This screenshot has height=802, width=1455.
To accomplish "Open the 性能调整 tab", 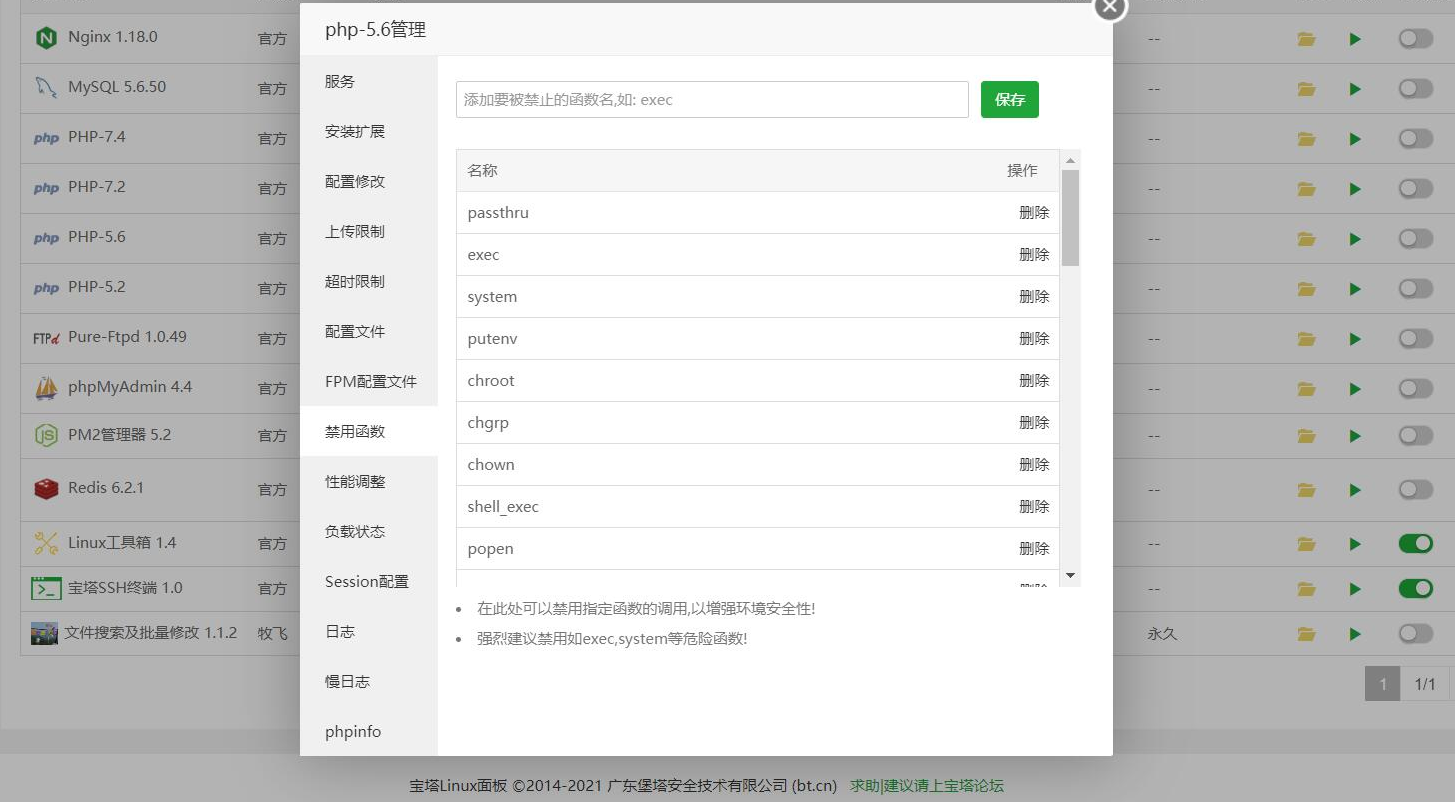I will click(x=369, y=481).
